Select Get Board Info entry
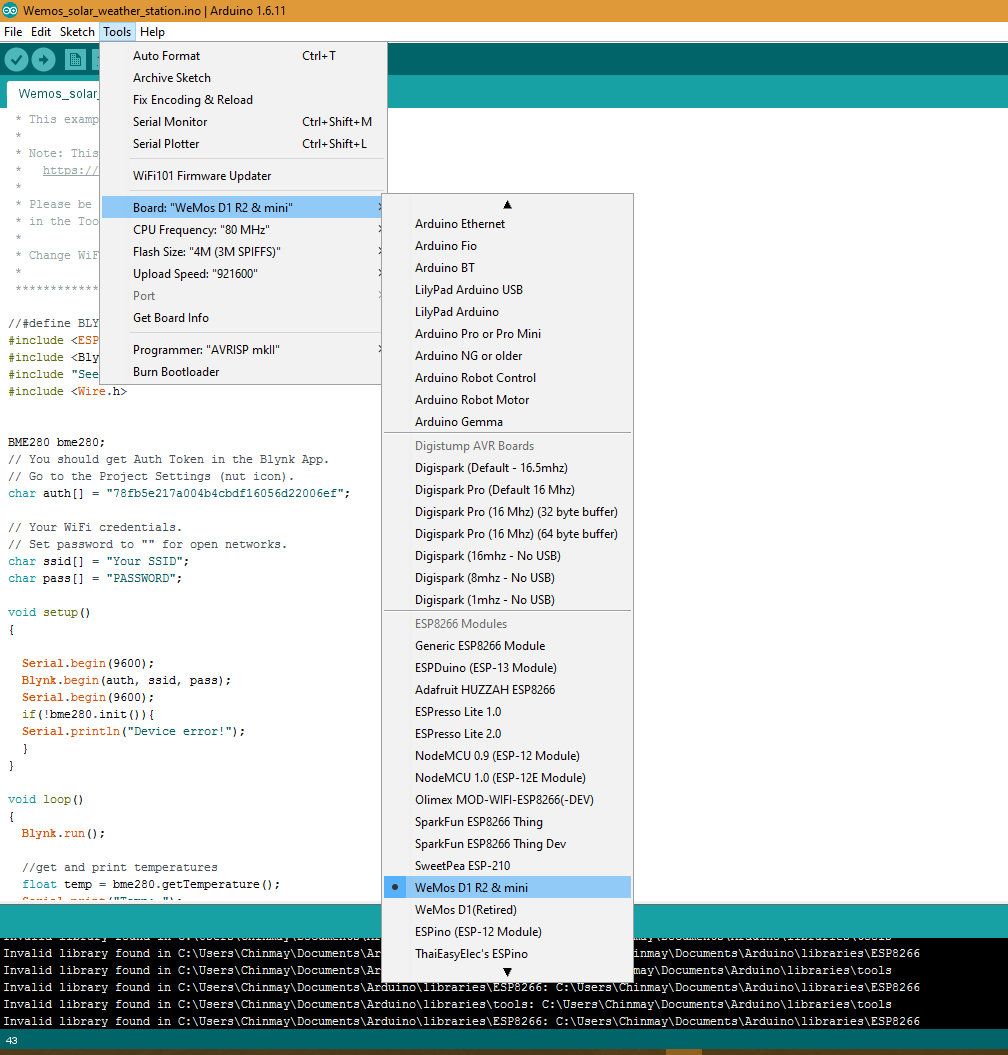 click(x=243, y=318)
